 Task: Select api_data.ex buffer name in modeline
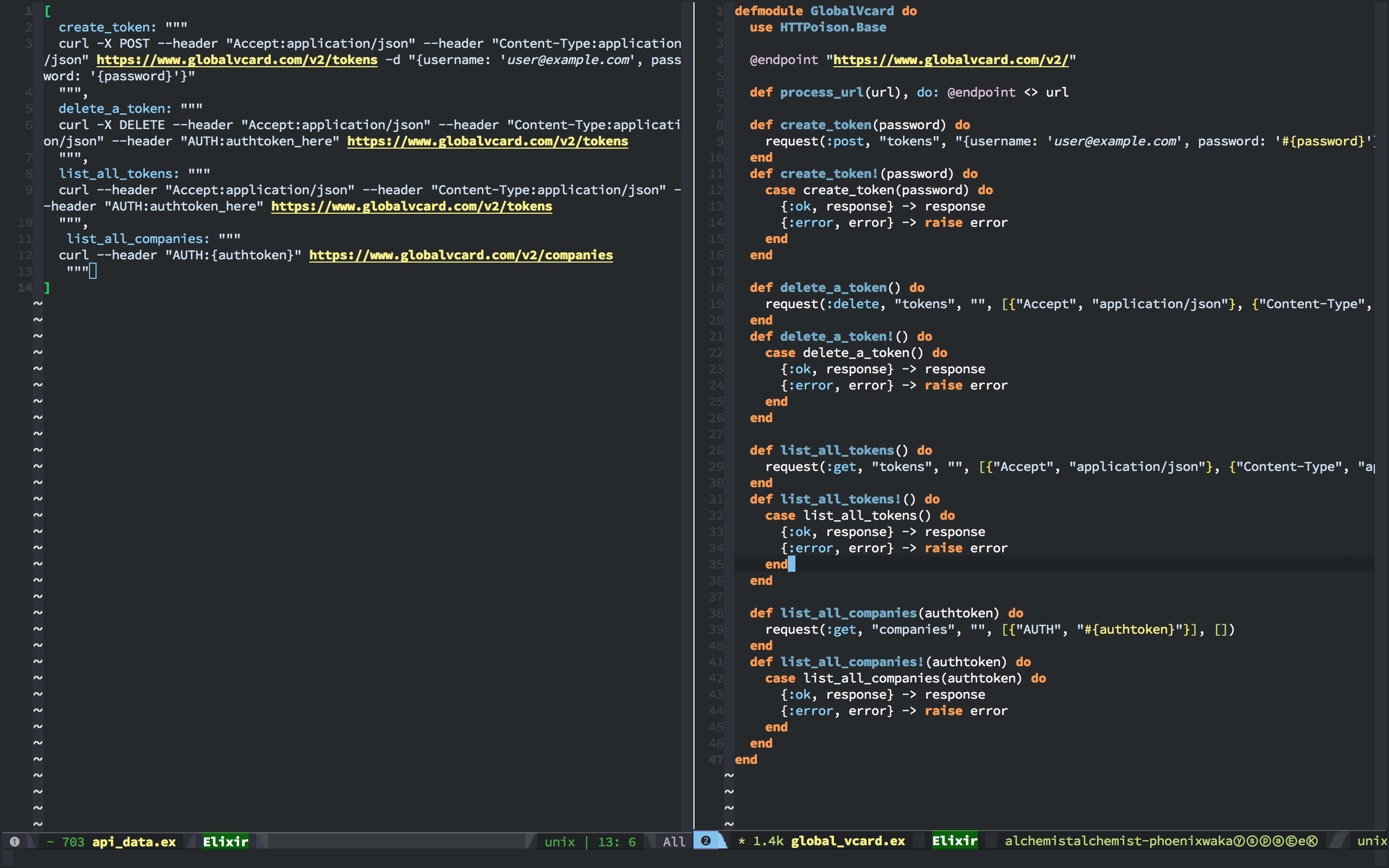click(133, 841)
